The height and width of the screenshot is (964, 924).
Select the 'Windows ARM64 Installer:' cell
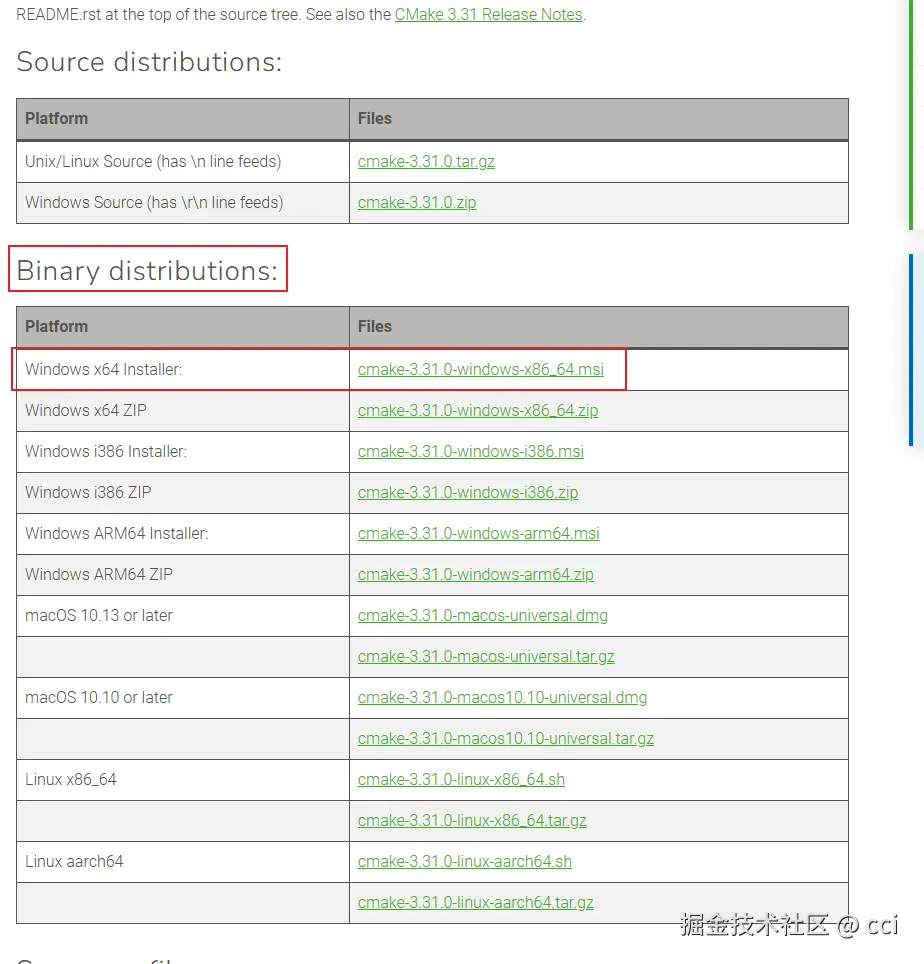coord(183,534)
